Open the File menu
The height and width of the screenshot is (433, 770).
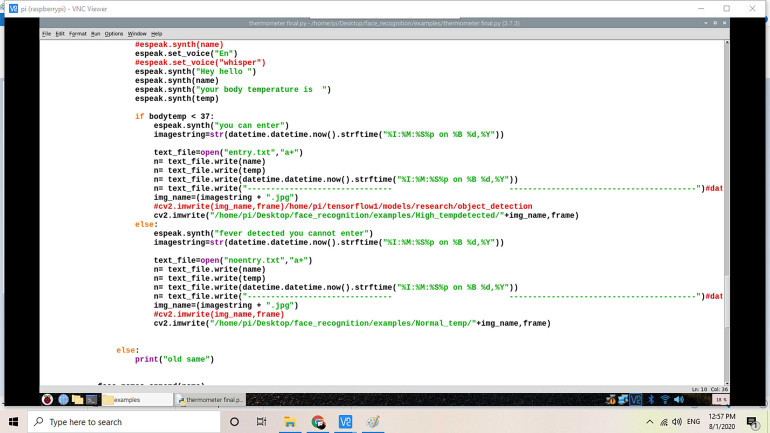[46, 34]
